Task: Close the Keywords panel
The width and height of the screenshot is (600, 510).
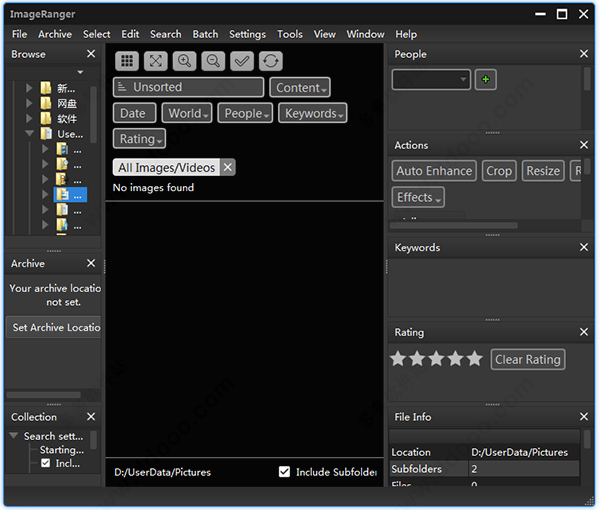Action: tap(584, 248)
